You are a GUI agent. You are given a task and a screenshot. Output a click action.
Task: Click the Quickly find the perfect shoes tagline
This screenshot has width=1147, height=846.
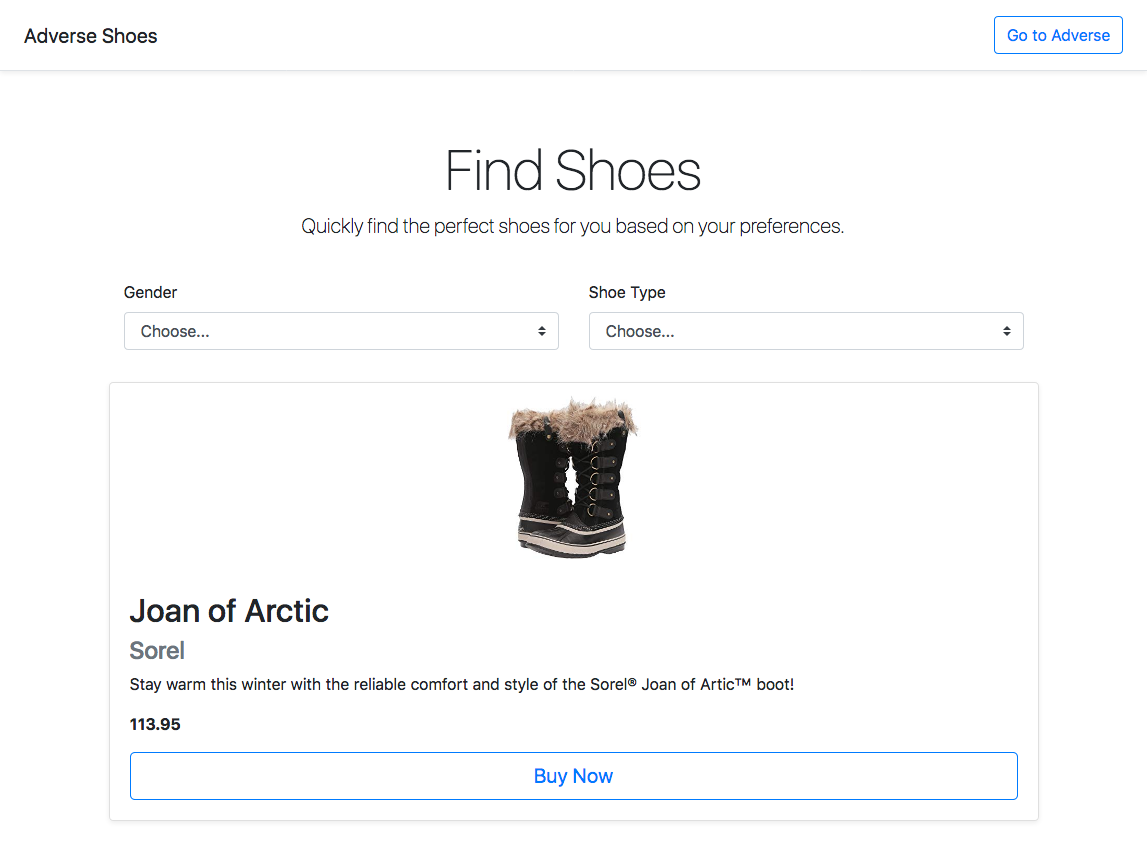573,227
